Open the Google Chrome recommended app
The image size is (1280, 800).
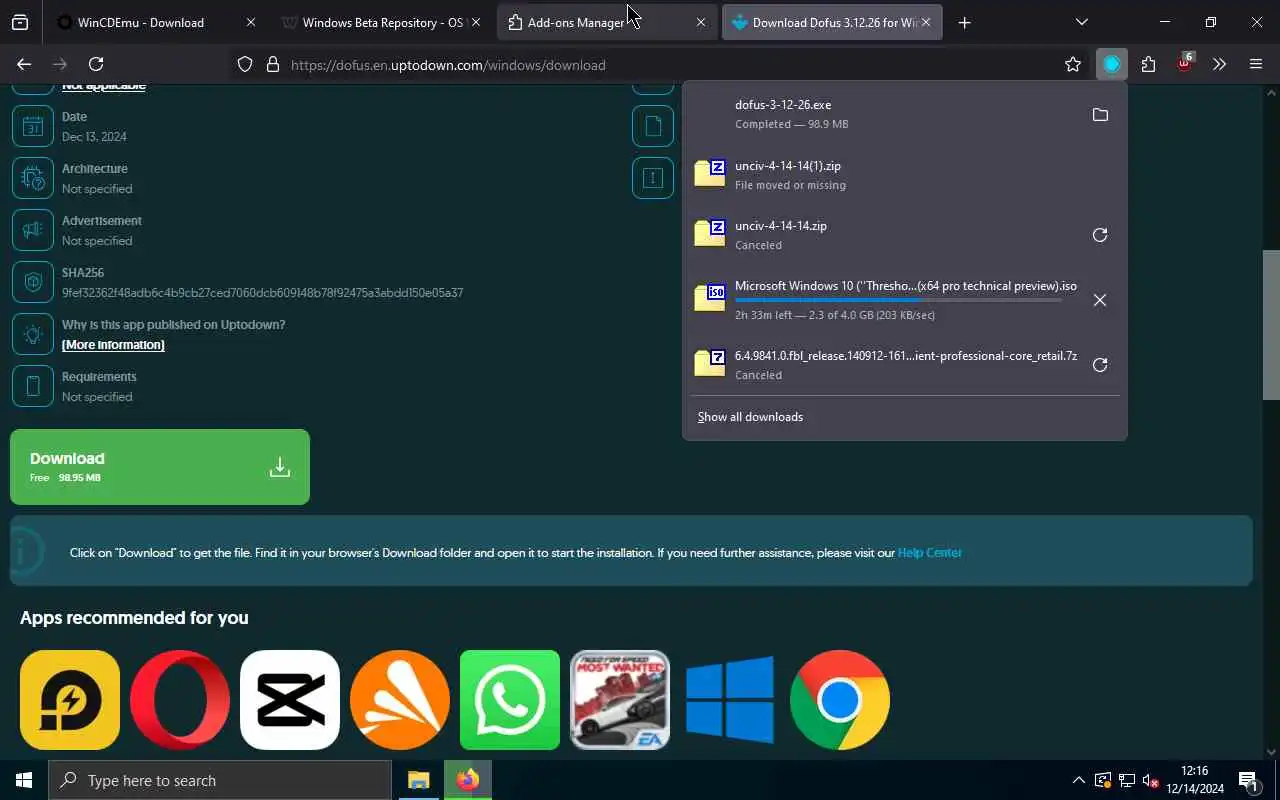(840, 700)
